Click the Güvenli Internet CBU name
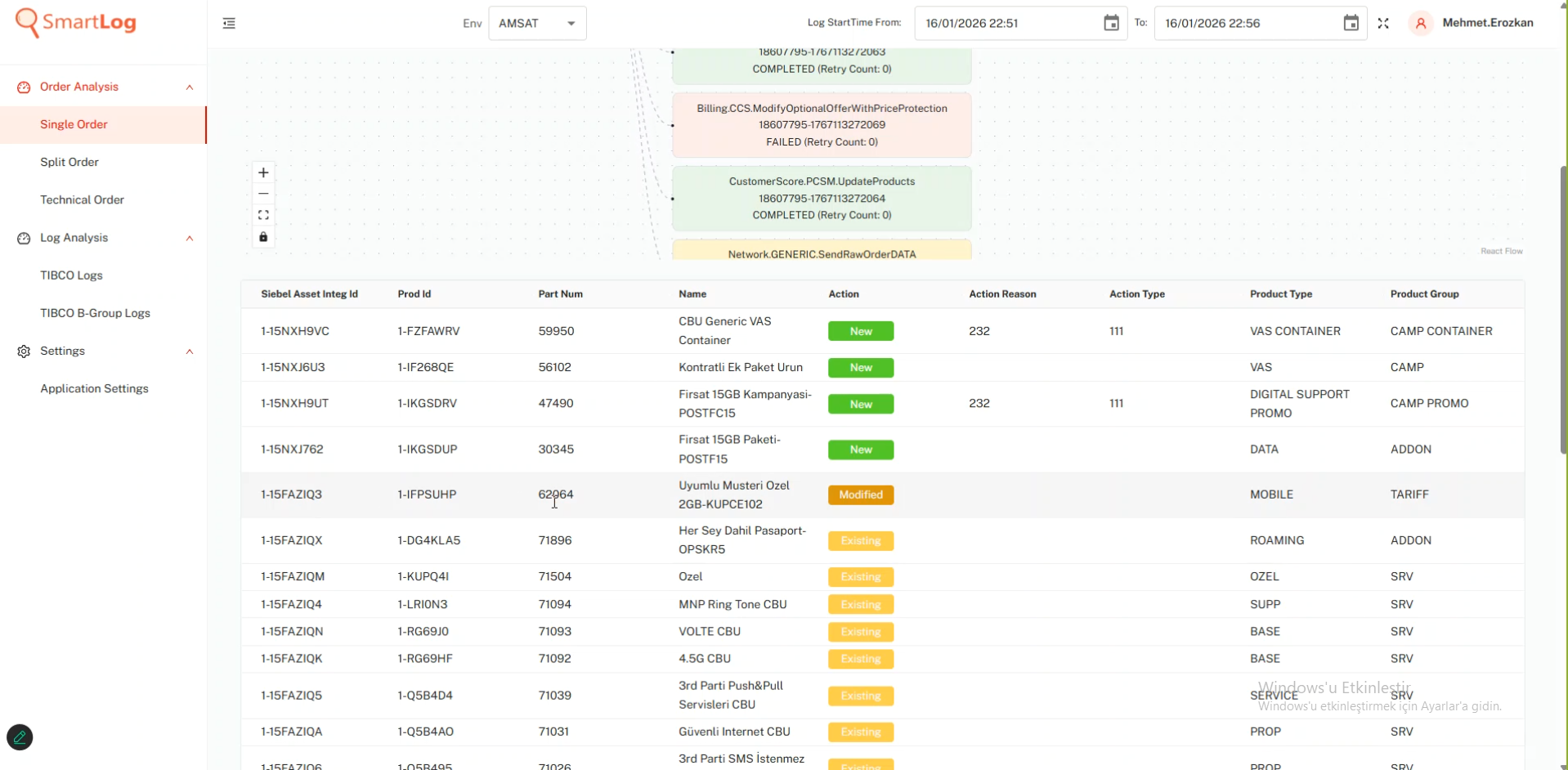 (734, 732)
